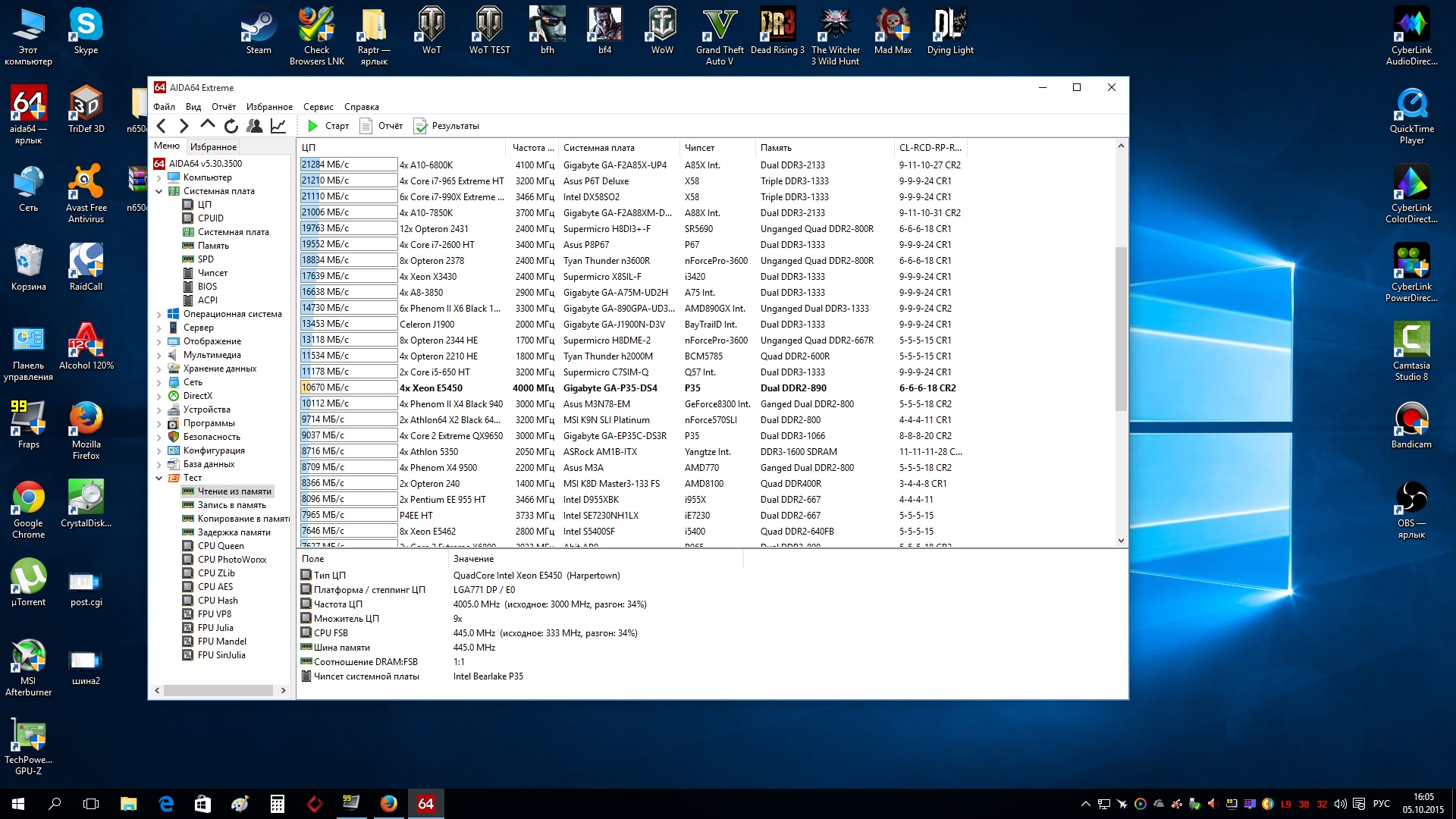Click the Google Chrome desktop icon
Viewport: 1456px width, 819px height.
tap(28, 509)
